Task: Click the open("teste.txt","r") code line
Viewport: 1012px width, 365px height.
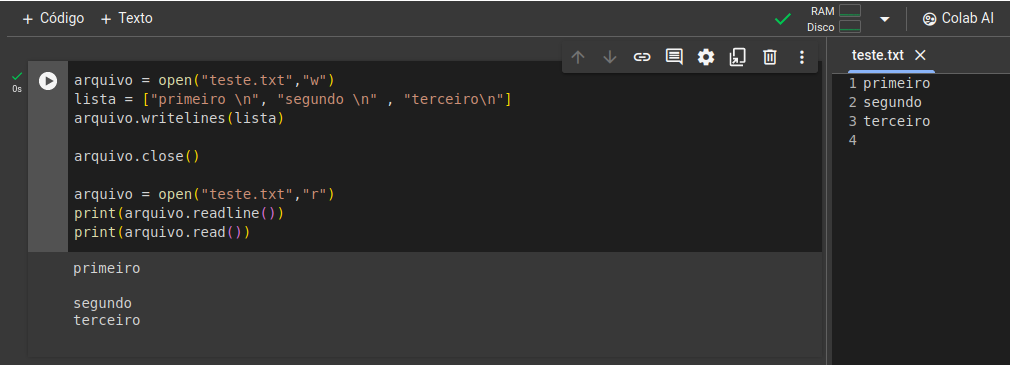Action: tap(204, 194)
